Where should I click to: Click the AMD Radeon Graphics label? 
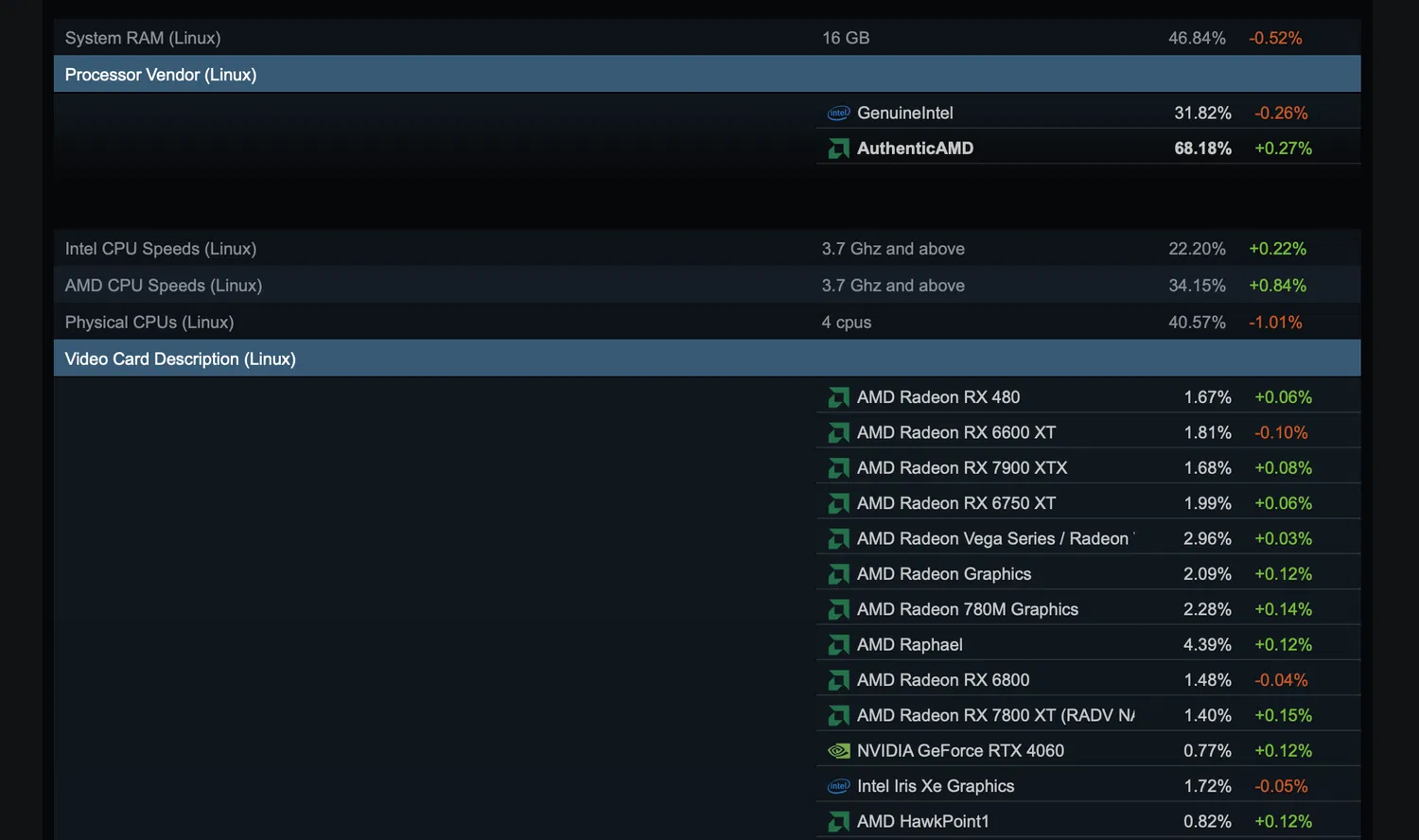(x=944, y=574)
